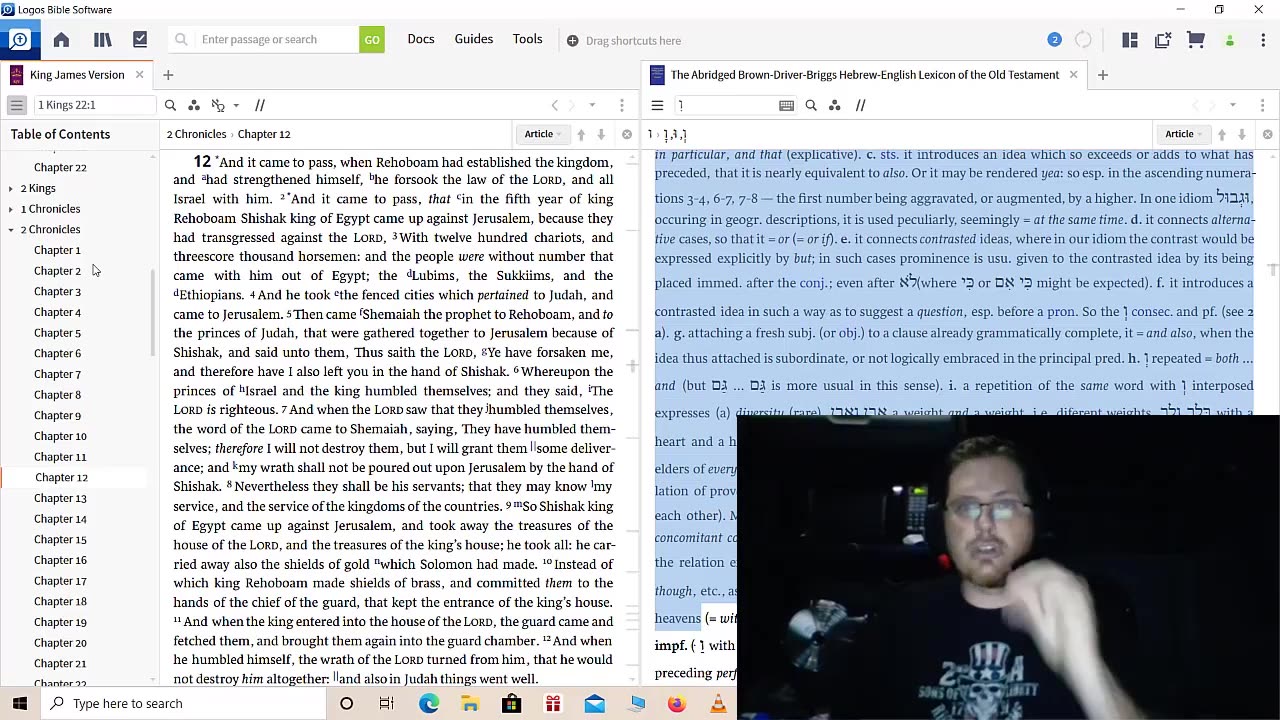Screen dimensions: 1280x720
Task: Open the Hebrew keyboard in the Lexicon box
Action: [787, 105]
